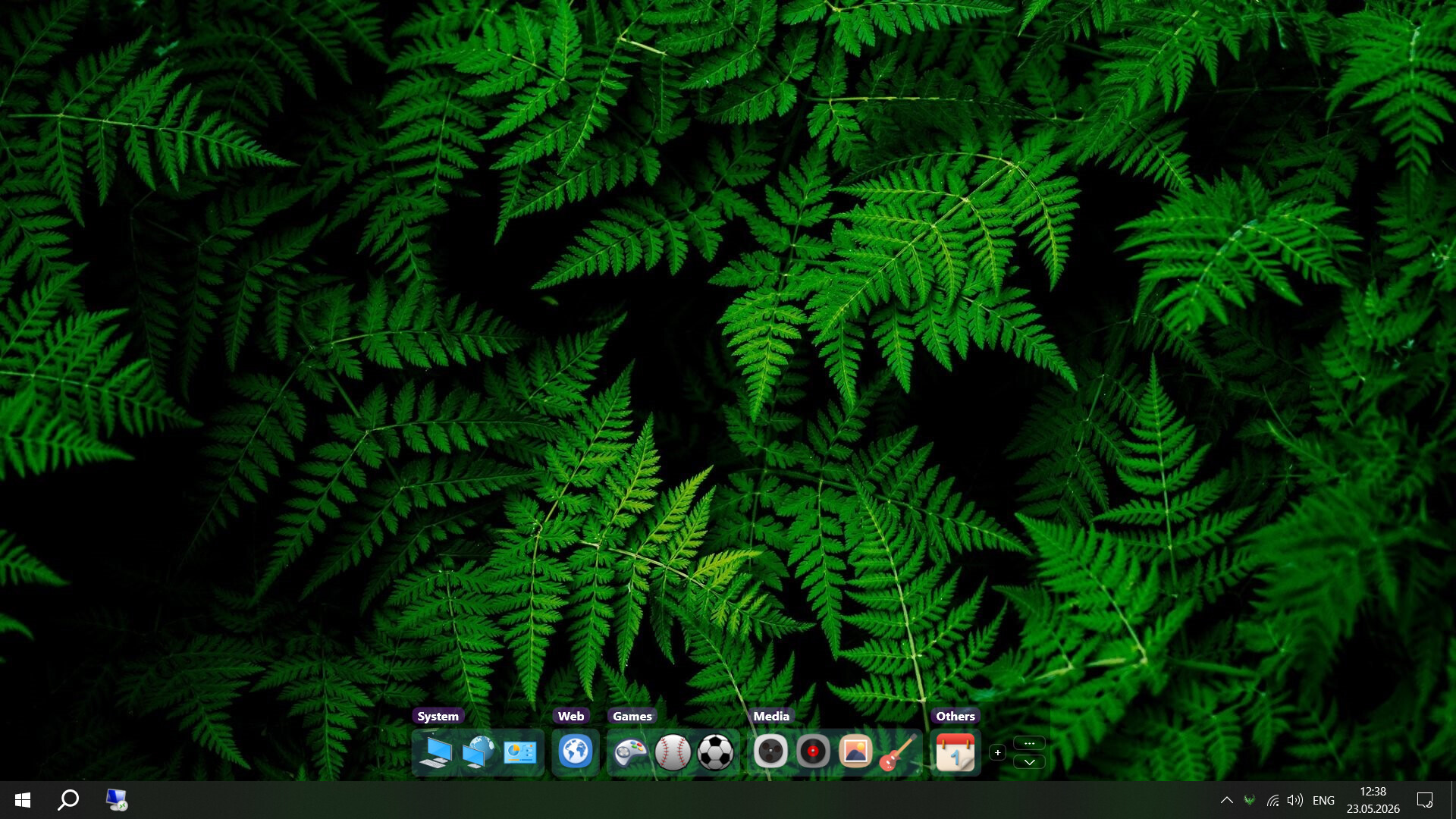1456x819 pixels.
Task: Open the Wi-Fi network tray icon
Action: click(x=1272, y=800)
